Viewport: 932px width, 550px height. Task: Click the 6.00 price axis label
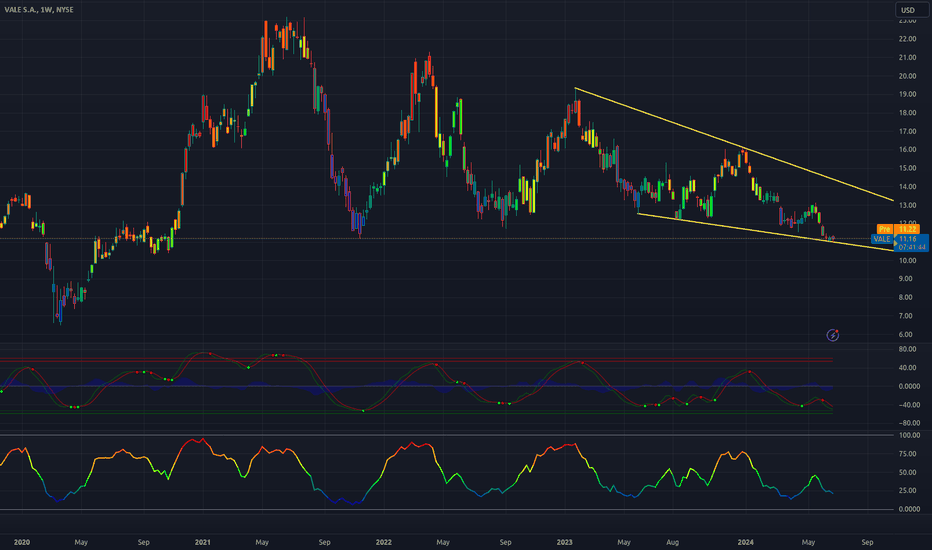906,335
